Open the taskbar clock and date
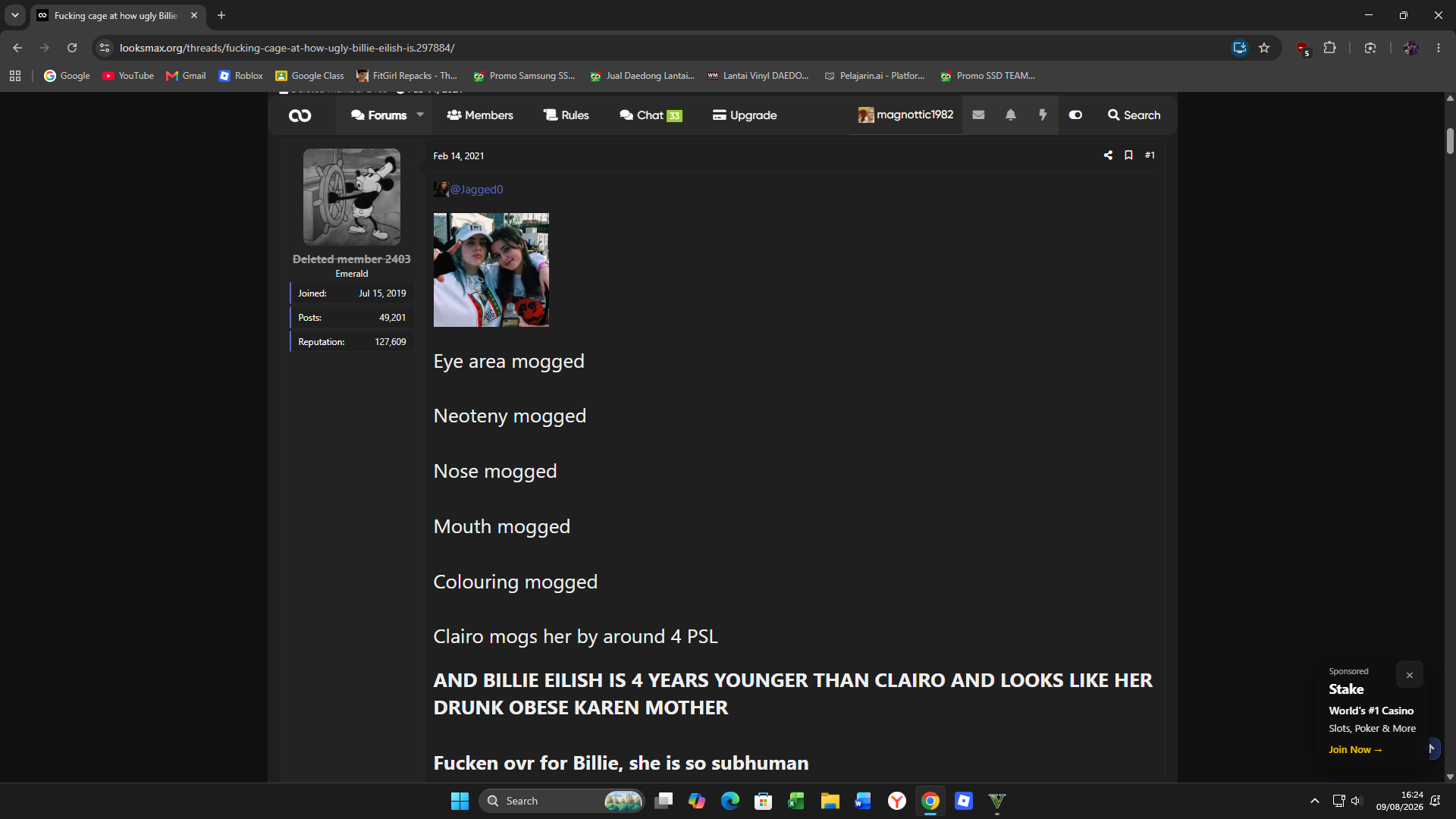 (1400, 801)
